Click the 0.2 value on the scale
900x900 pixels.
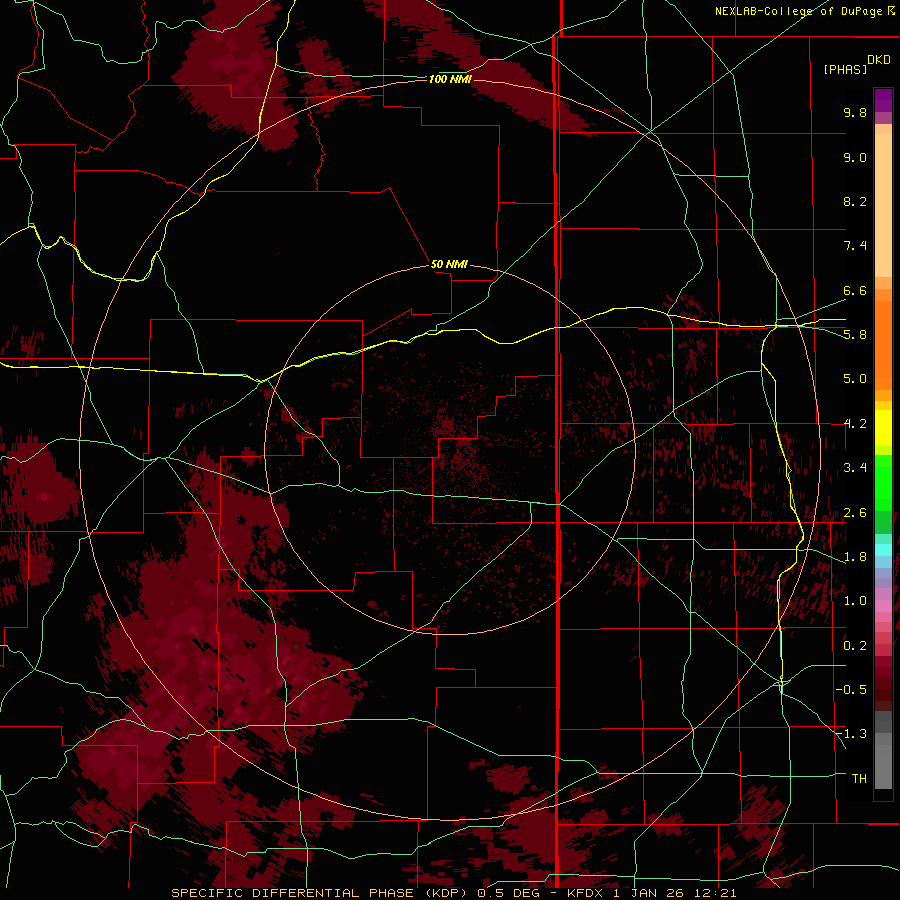point(855,646)
